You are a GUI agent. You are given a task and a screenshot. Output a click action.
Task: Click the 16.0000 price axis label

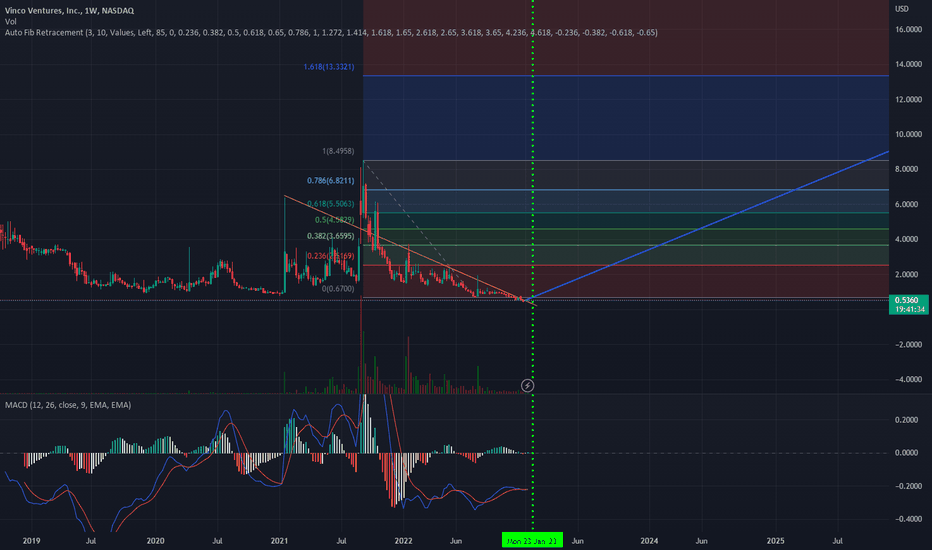click(x=908, y=29)
